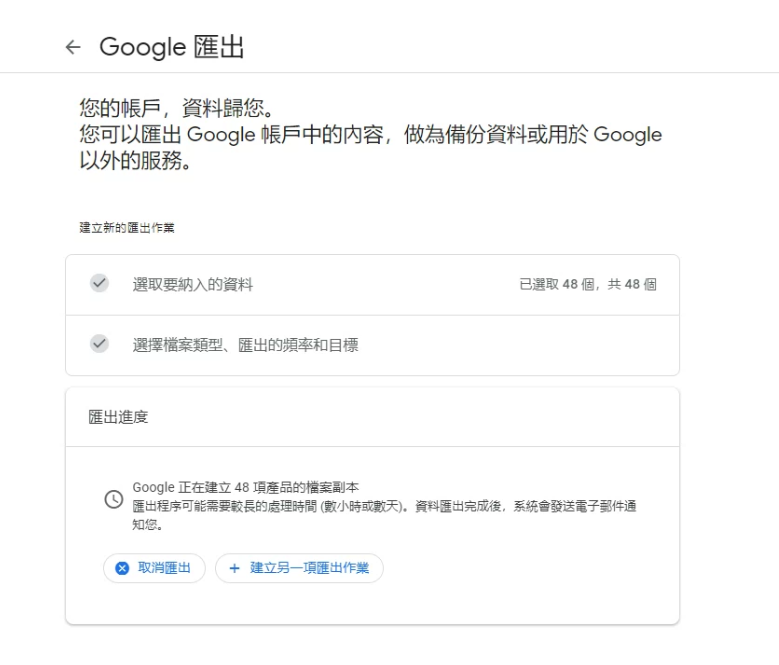Go back using the arrow beside Google 匯出

(73, 47)
